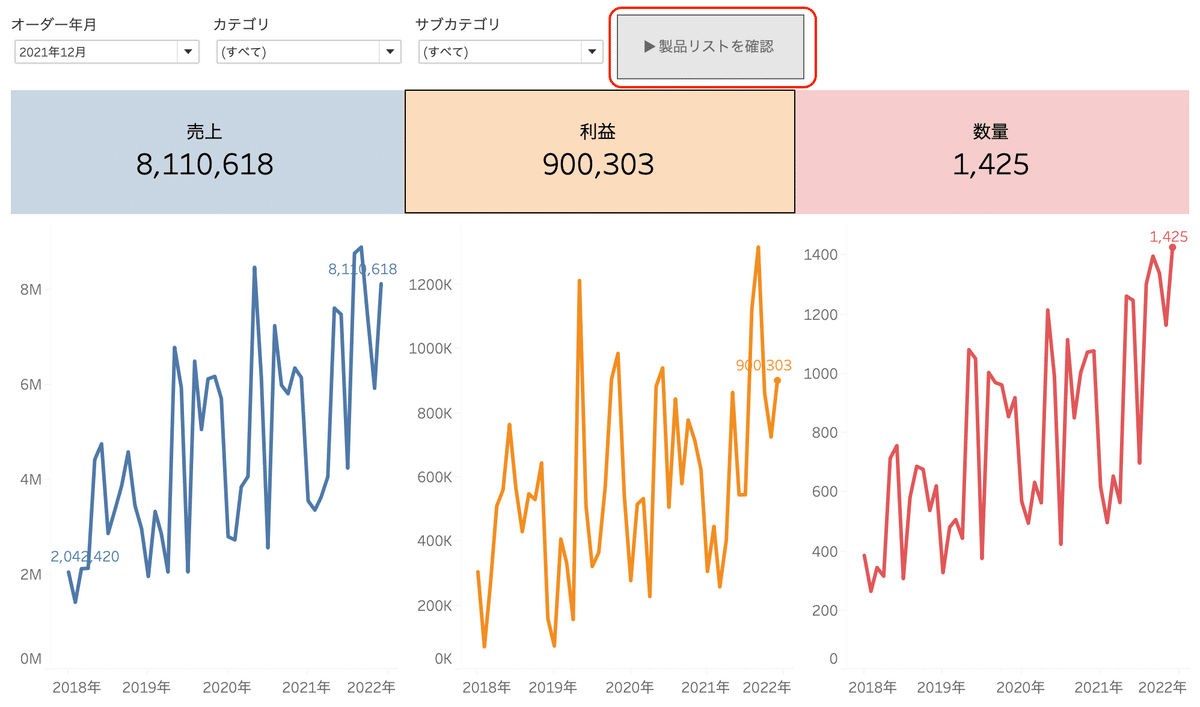The image size is (1200, 707).
Task: Click the 800 axis label on quantity chart
Action: (x=825, y=433)
